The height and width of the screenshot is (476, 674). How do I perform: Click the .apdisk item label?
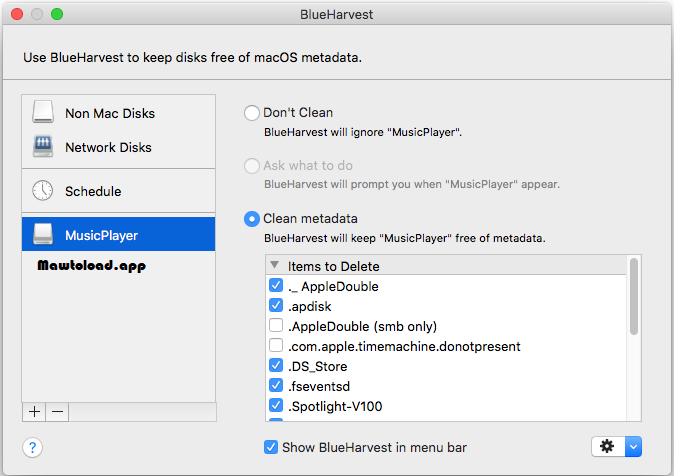[309, 307]
